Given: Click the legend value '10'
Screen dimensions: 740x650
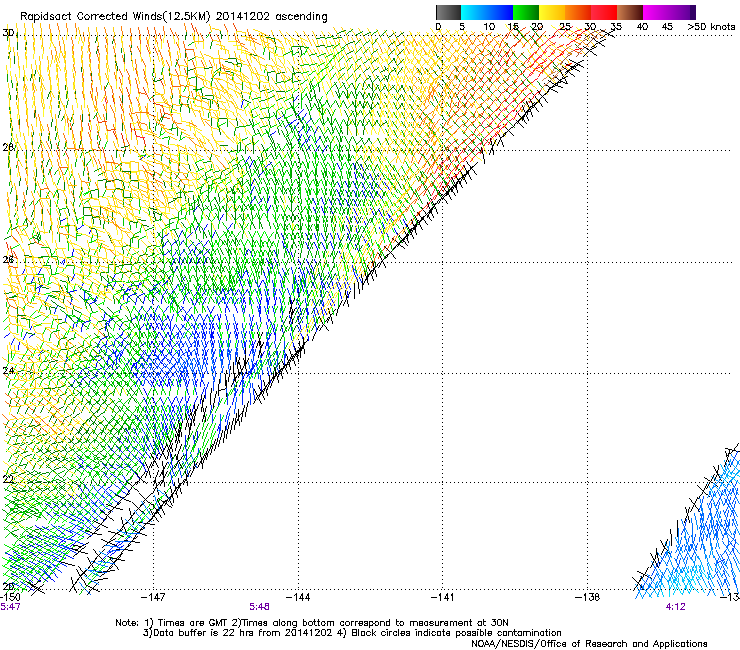Looking at the screenshot, I should 489,27.
